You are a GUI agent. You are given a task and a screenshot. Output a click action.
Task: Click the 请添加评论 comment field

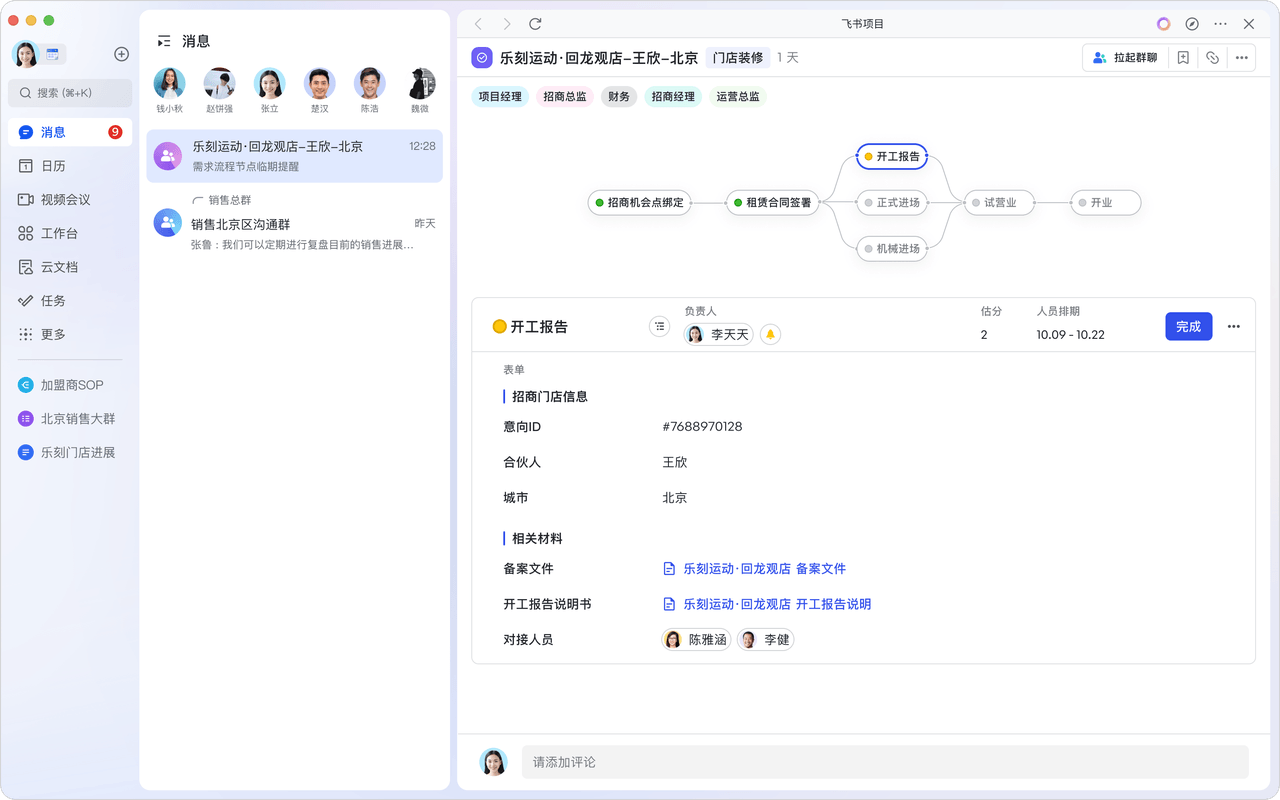885,762
